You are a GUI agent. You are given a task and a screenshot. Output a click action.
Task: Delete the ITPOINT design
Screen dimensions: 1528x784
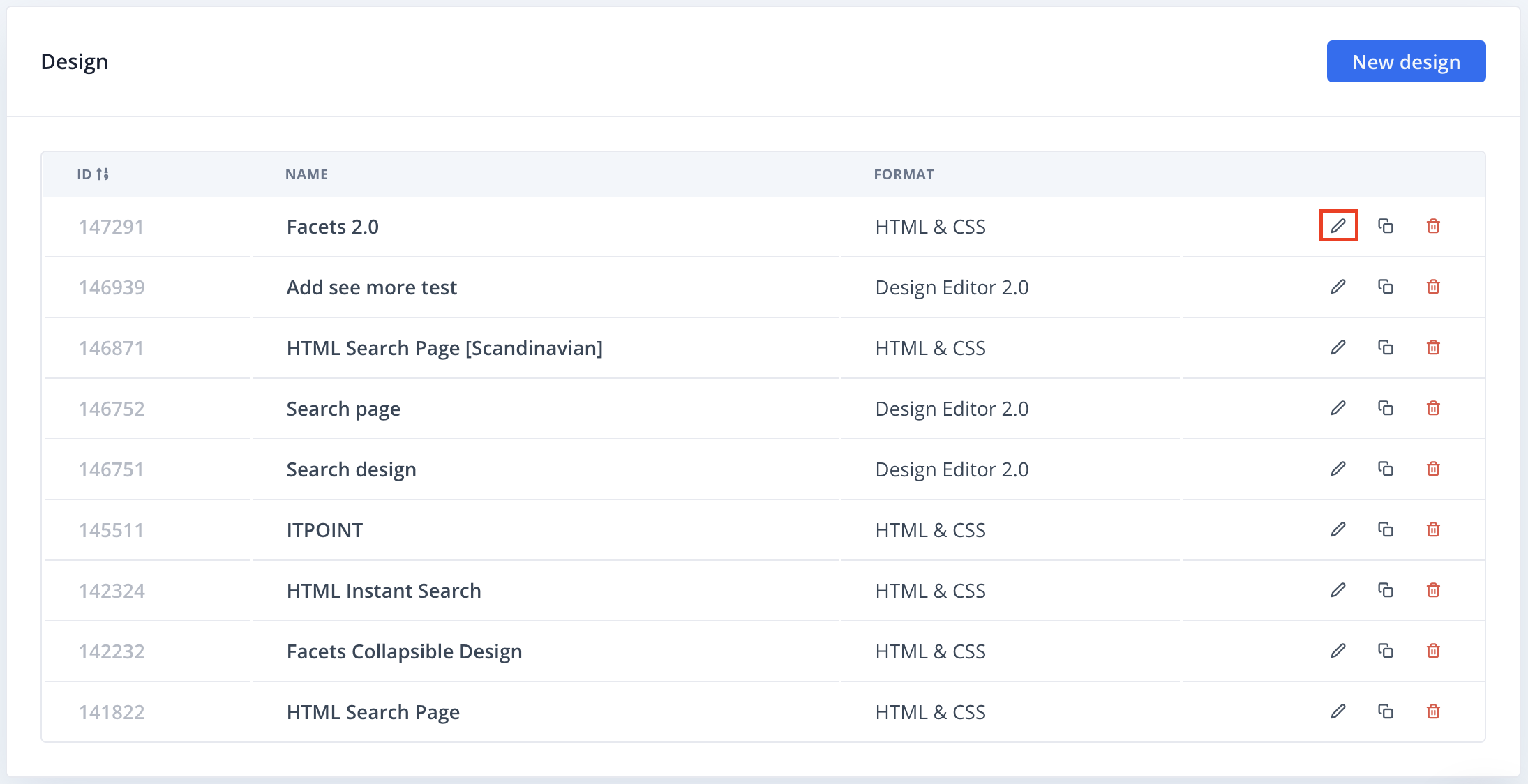tap(1433, 529)
